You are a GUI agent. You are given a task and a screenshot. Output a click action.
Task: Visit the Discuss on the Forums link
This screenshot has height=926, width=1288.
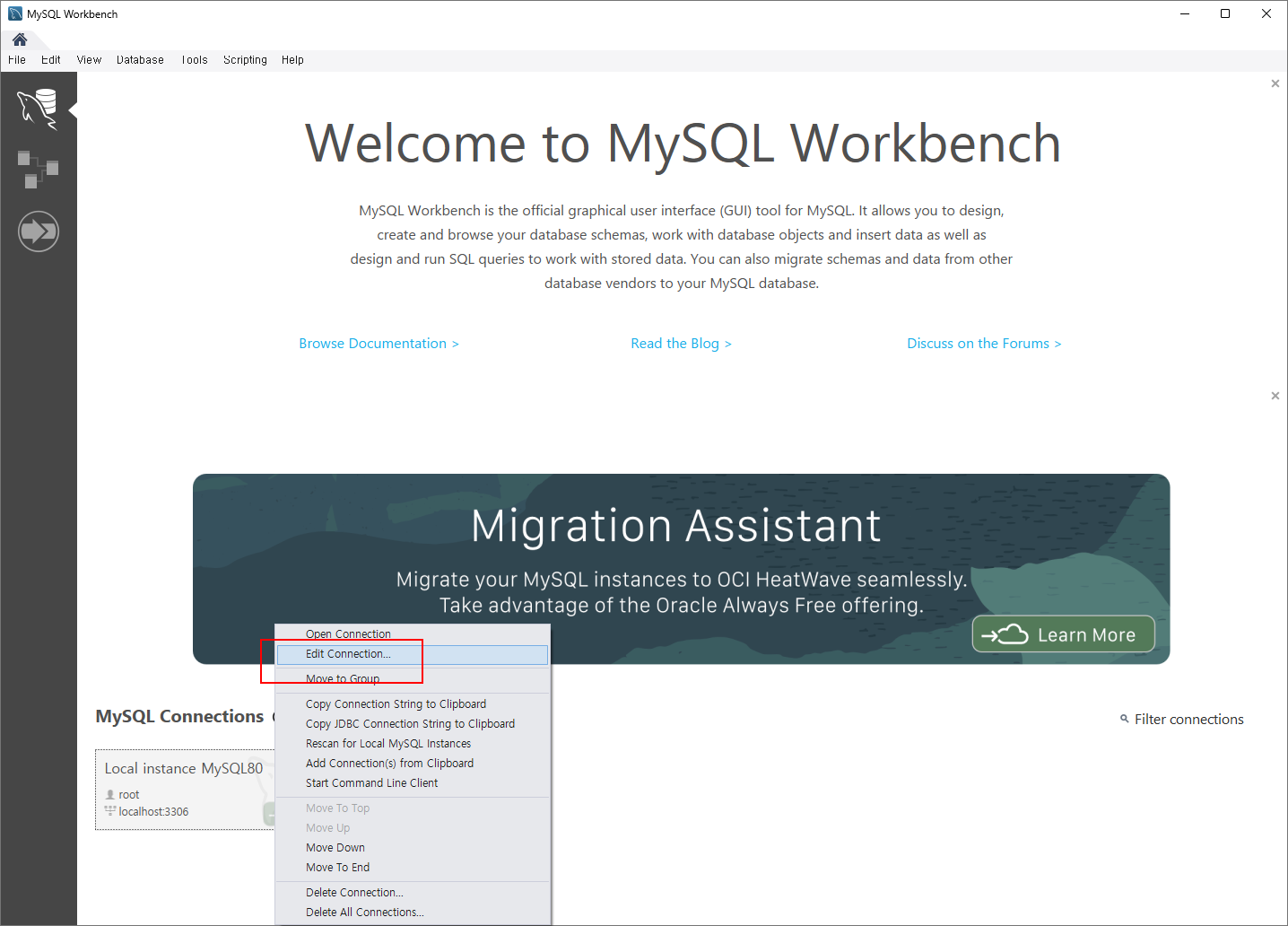tap(984, 344)
